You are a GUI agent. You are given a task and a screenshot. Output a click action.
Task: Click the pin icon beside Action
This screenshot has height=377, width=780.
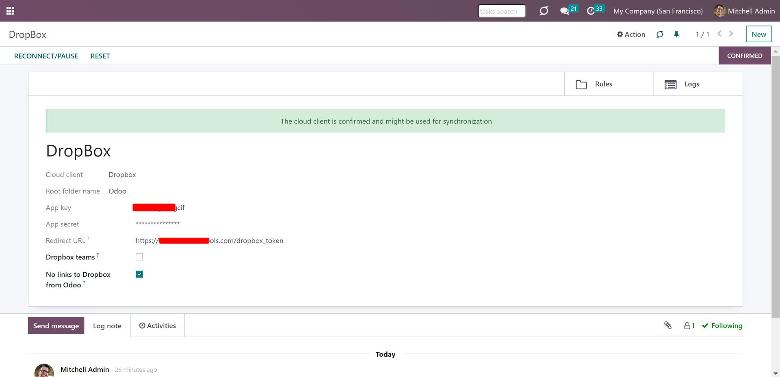click(x=676, y=34)
